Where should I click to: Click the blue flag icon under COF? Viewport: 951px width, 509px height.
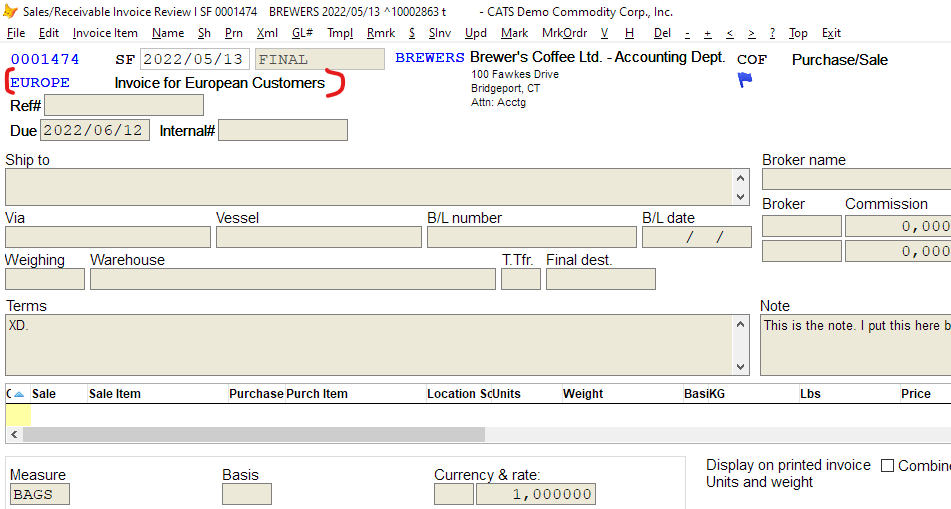click(x=745, y=79)
